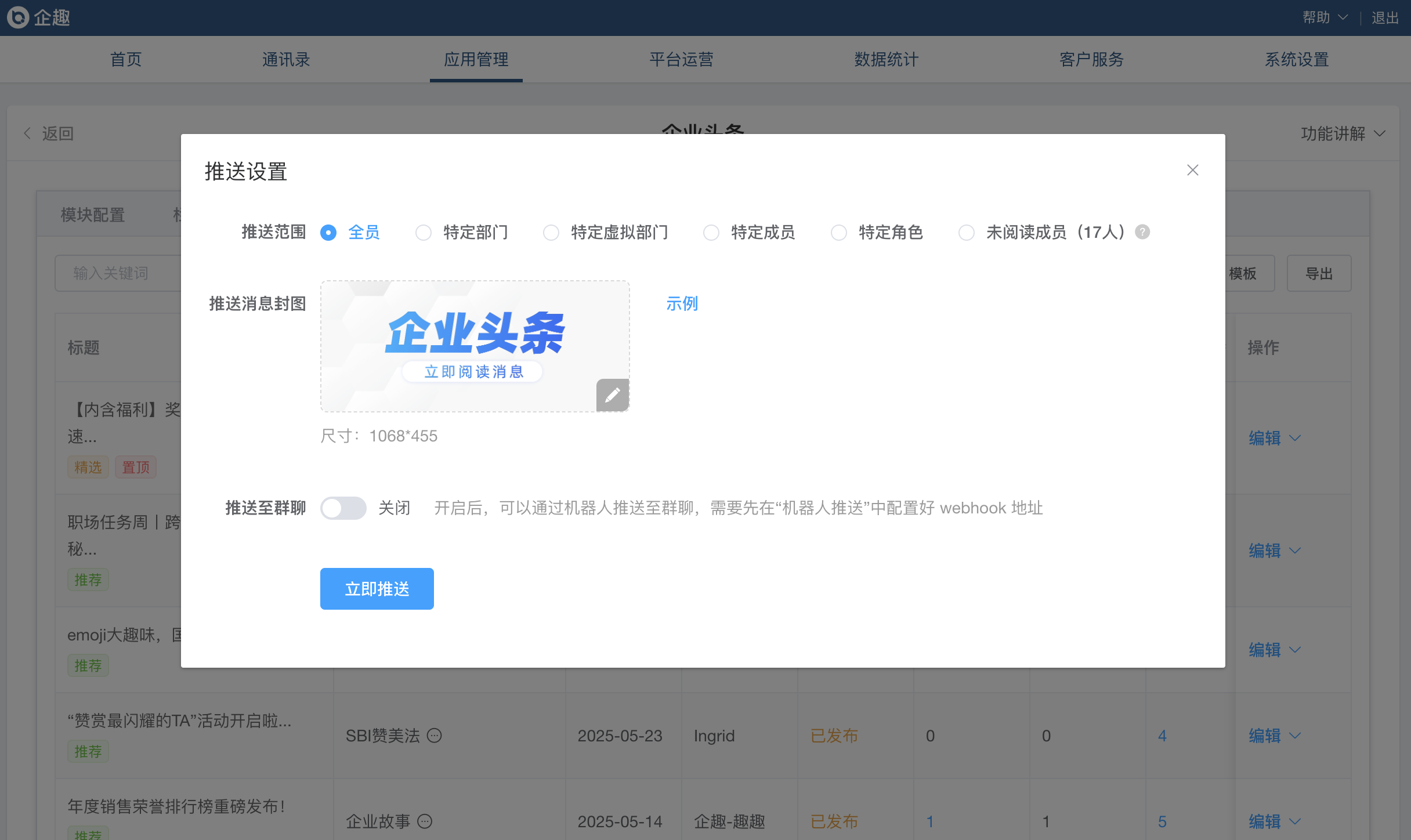Open the 示例 link
This screenshot has width=1411, height=840.
(682, 303)
